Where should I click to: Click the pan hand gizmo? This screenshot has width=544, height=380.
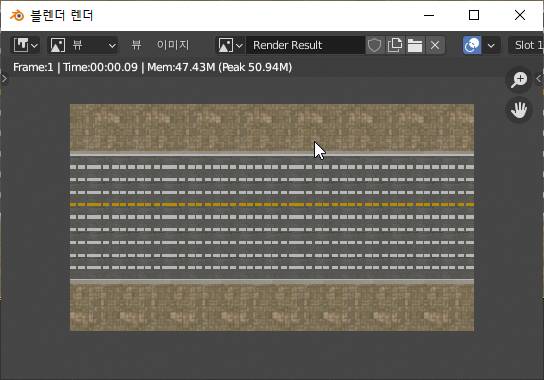click(519, 110)
